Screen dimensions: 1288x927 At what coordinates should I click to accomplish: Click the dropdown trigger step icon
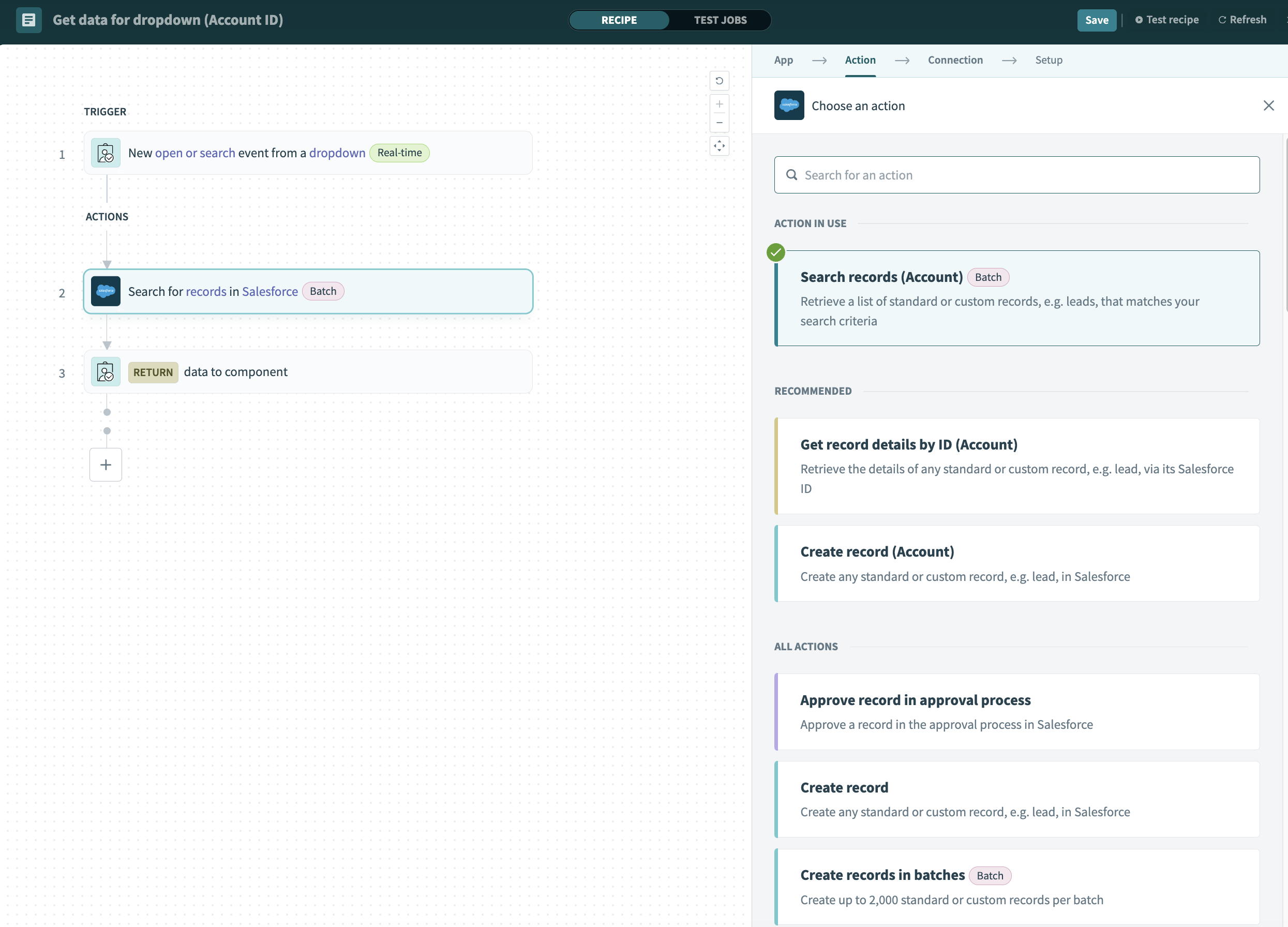point(106,153)
